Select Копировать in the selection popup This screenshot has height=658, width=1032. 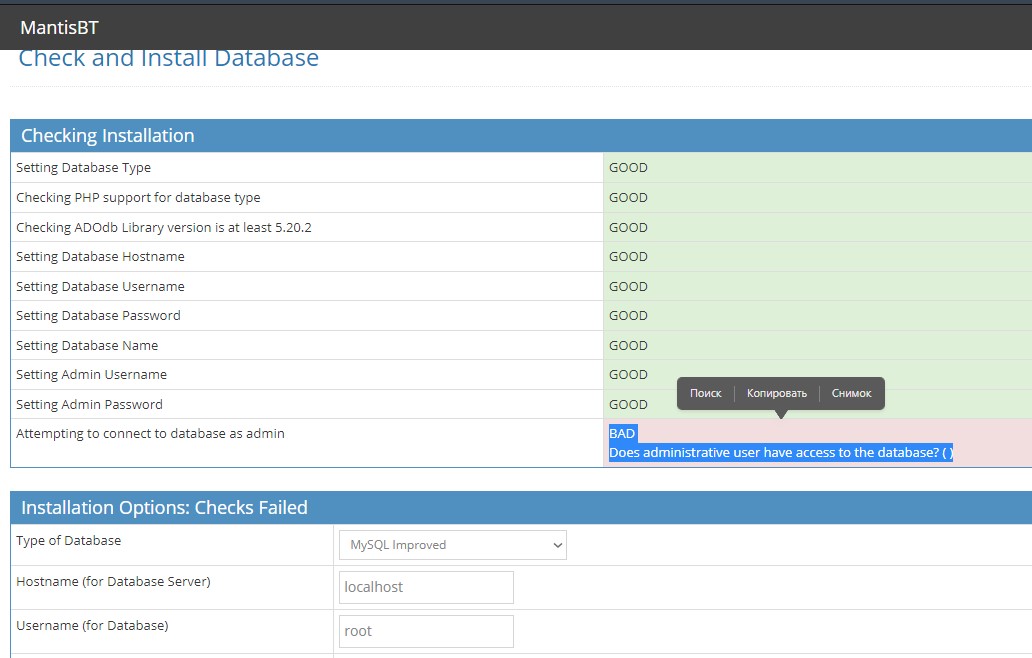[x=776, y=393]
